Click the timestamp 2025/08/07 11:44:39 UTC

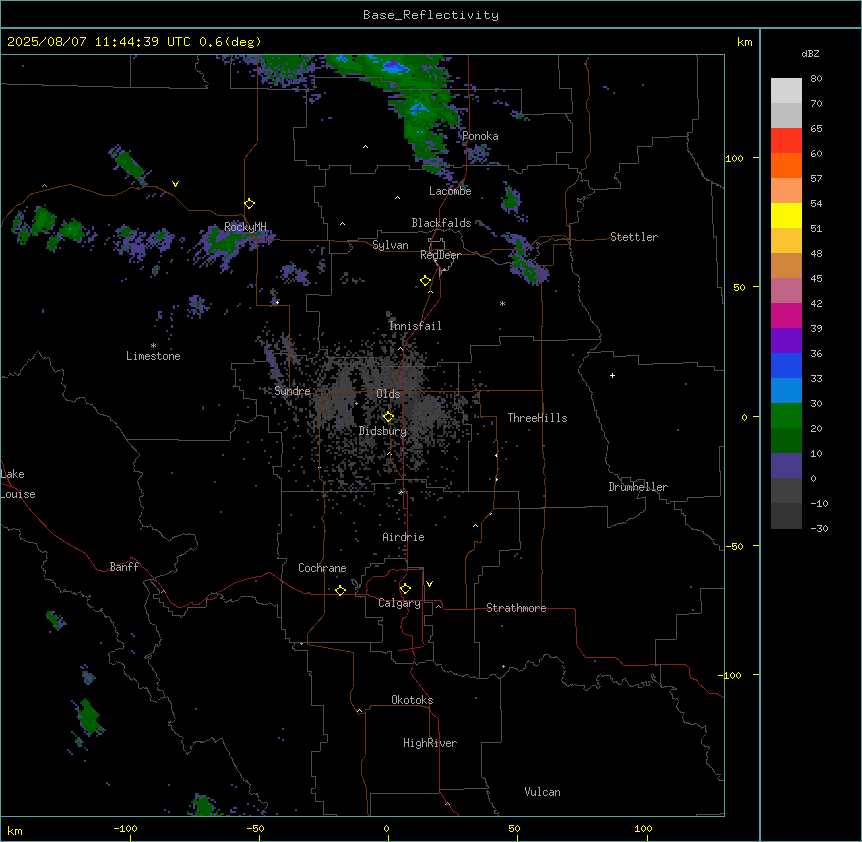tap(98, 42)
